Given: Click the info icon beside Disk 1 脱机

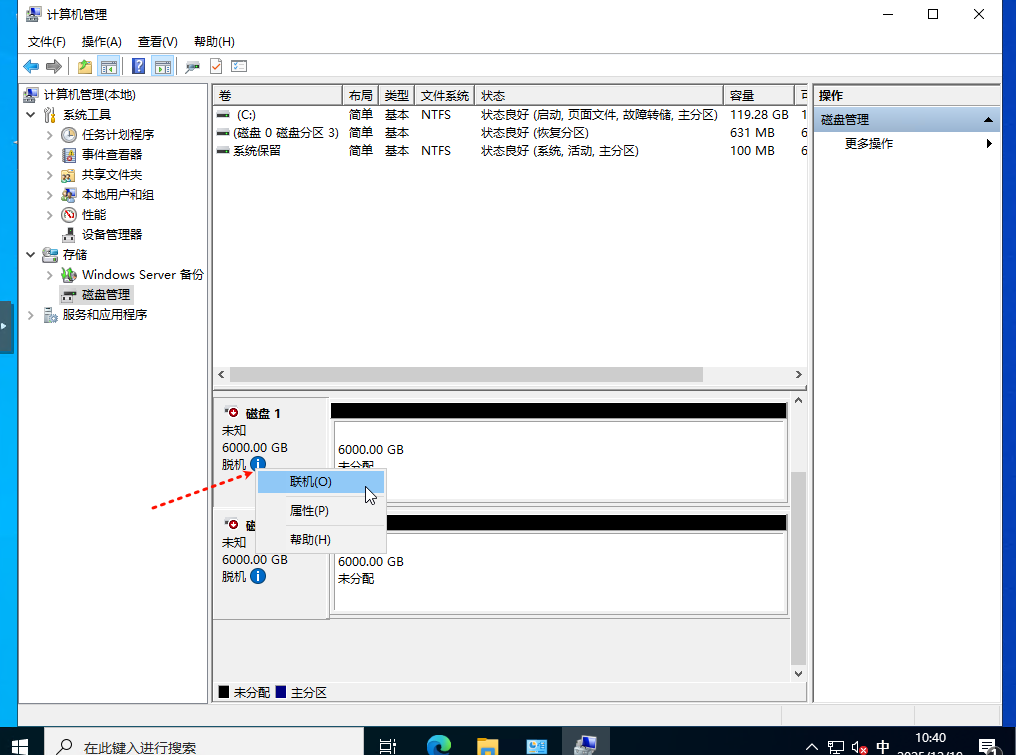Looking at the screenshot, I should pyautogui.click(x=258, y=464).
